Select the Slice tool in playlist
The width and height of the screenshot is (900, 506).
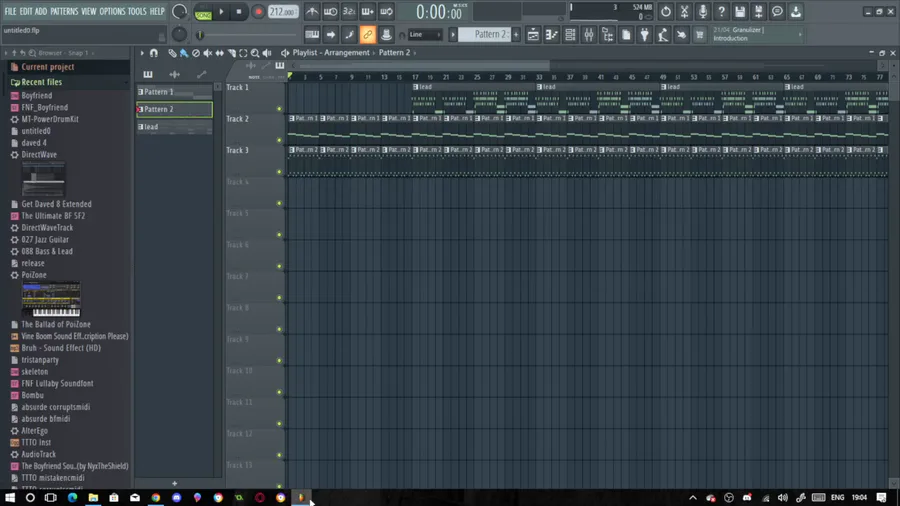pos(231,53)
